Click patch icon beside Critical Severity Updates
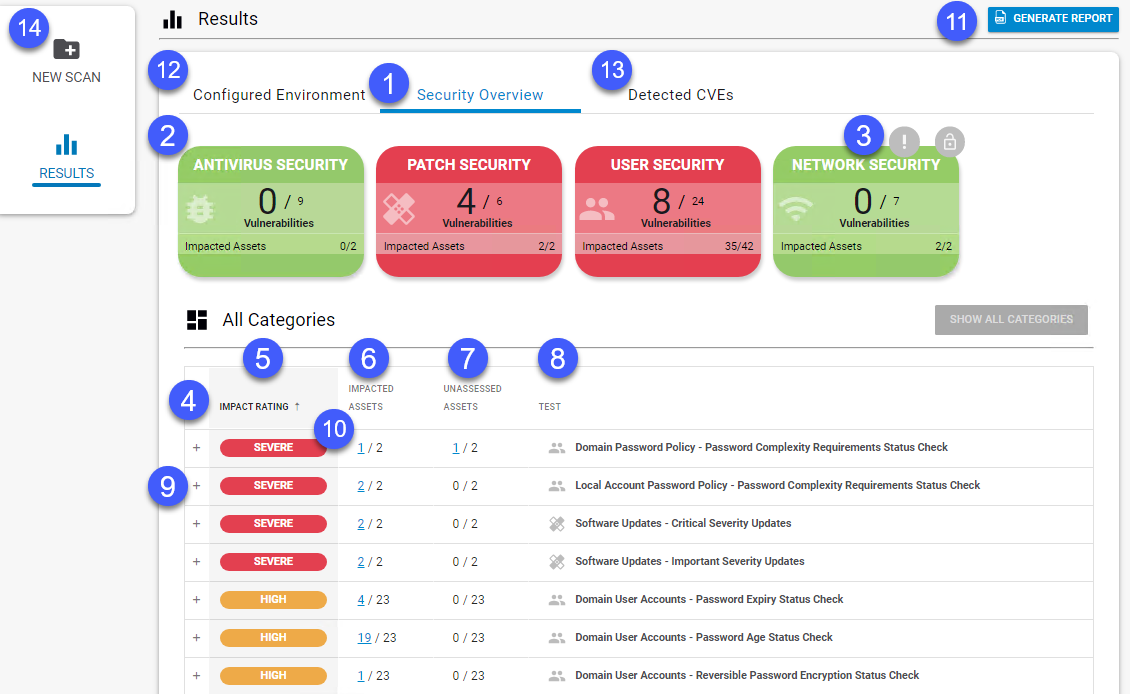 (x=556, y=524)
